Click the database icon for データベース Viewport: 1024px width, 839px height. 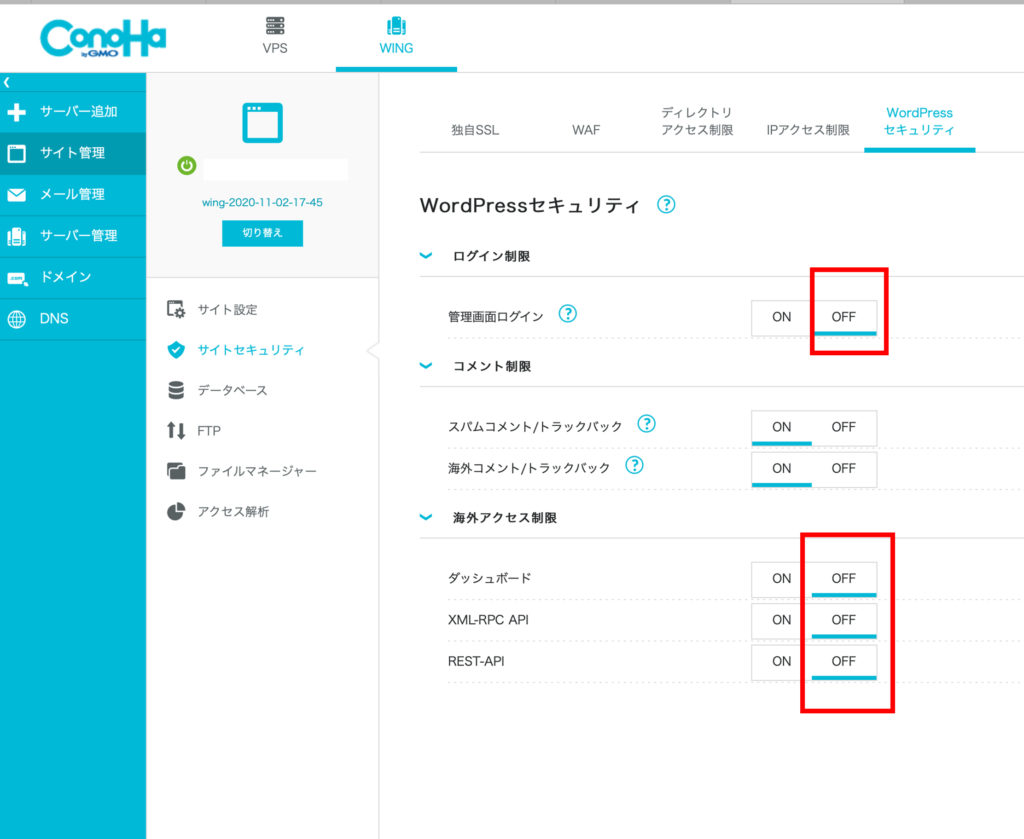[176, 390]
